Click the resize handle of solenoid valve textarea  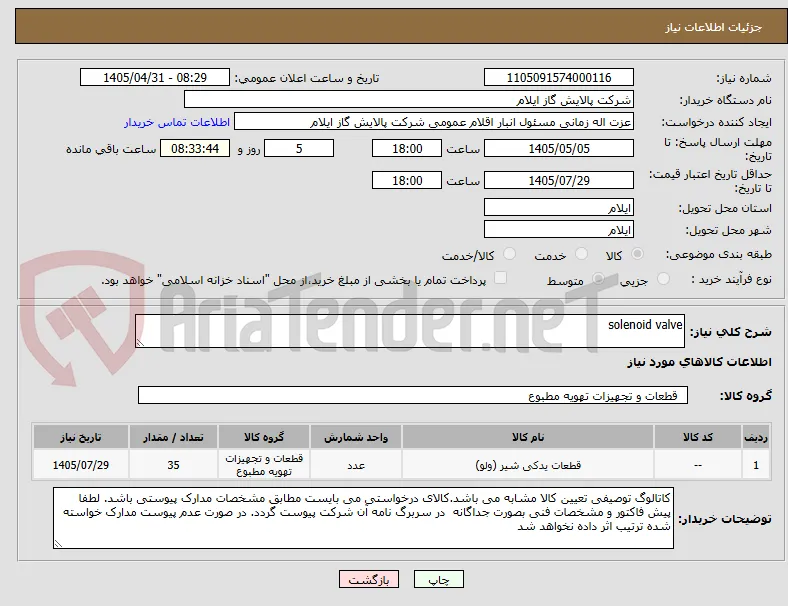[140, 343]
